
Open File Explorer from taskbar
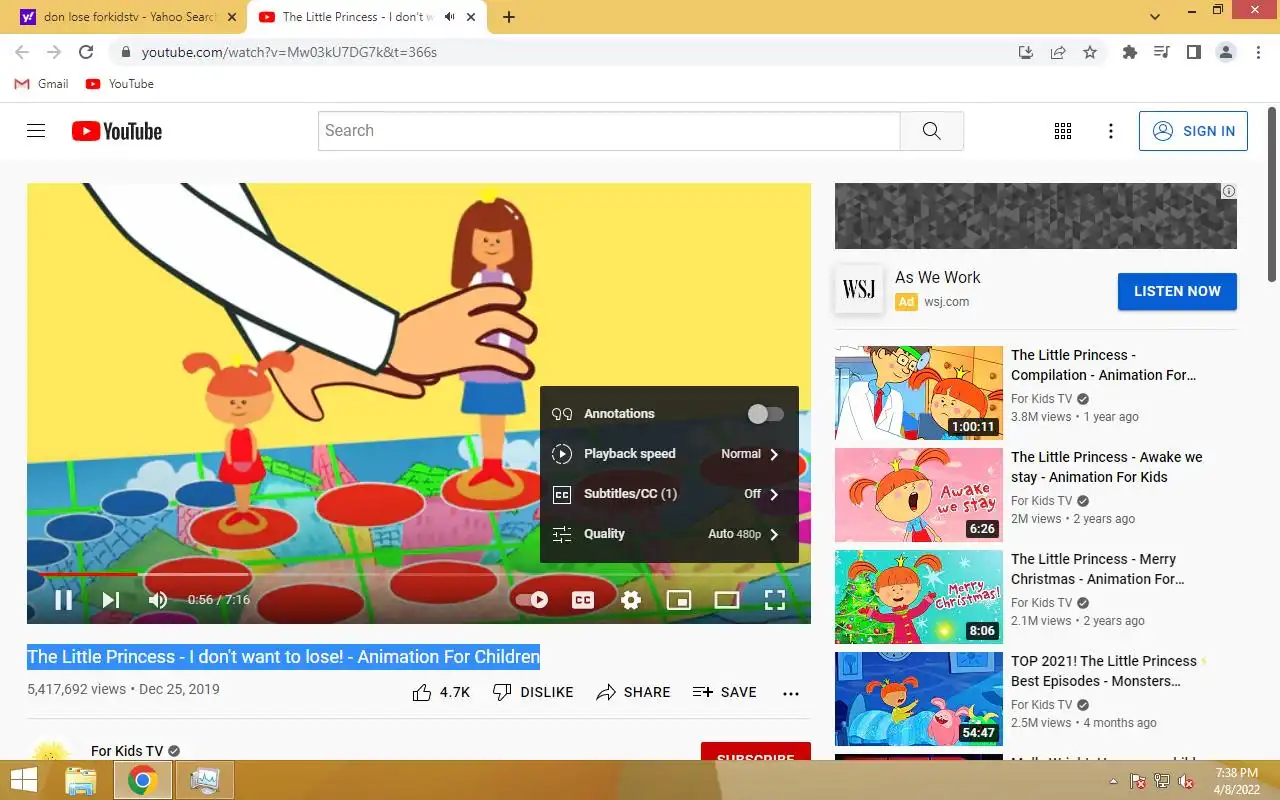pyautogui.click(x=81, y=780)
